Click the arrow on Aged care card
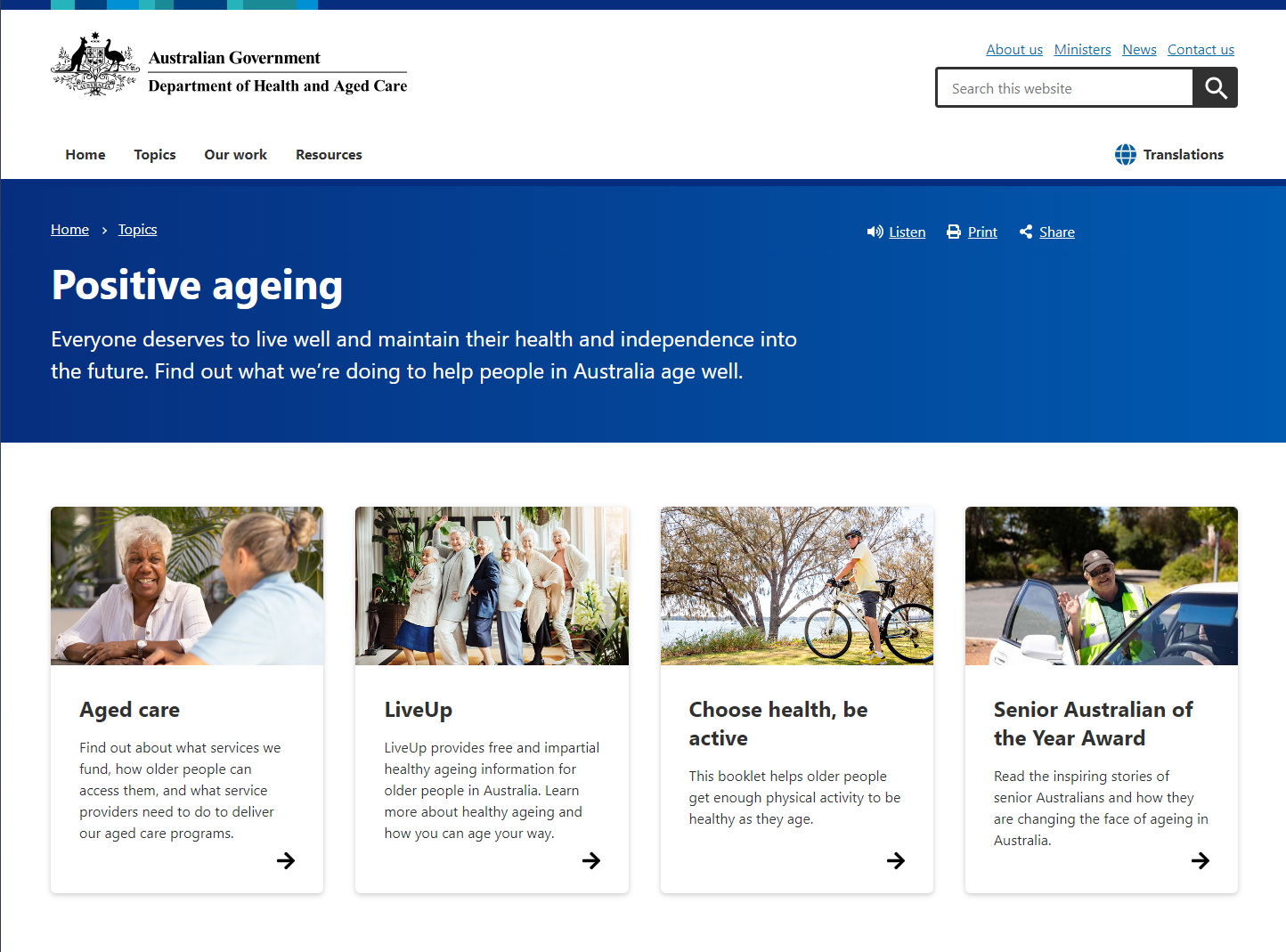 pyautogui.click(x=286, y=860)
